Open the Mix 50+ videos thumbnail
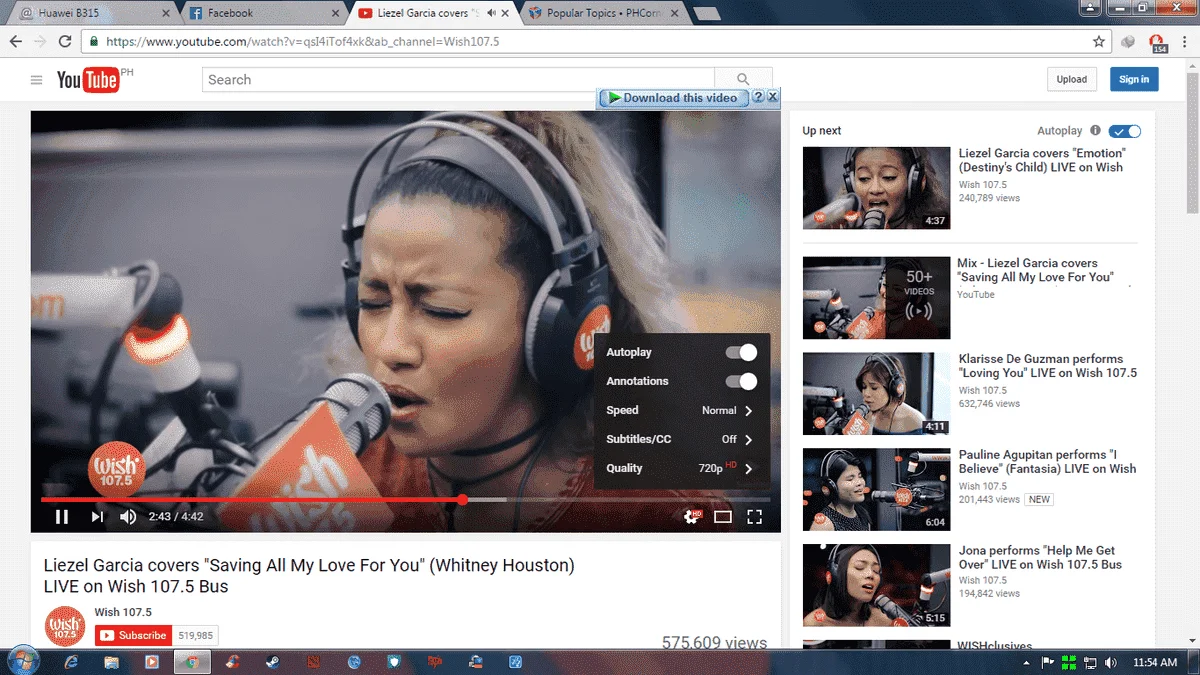The image size is (1200, 675). (876, 298)
